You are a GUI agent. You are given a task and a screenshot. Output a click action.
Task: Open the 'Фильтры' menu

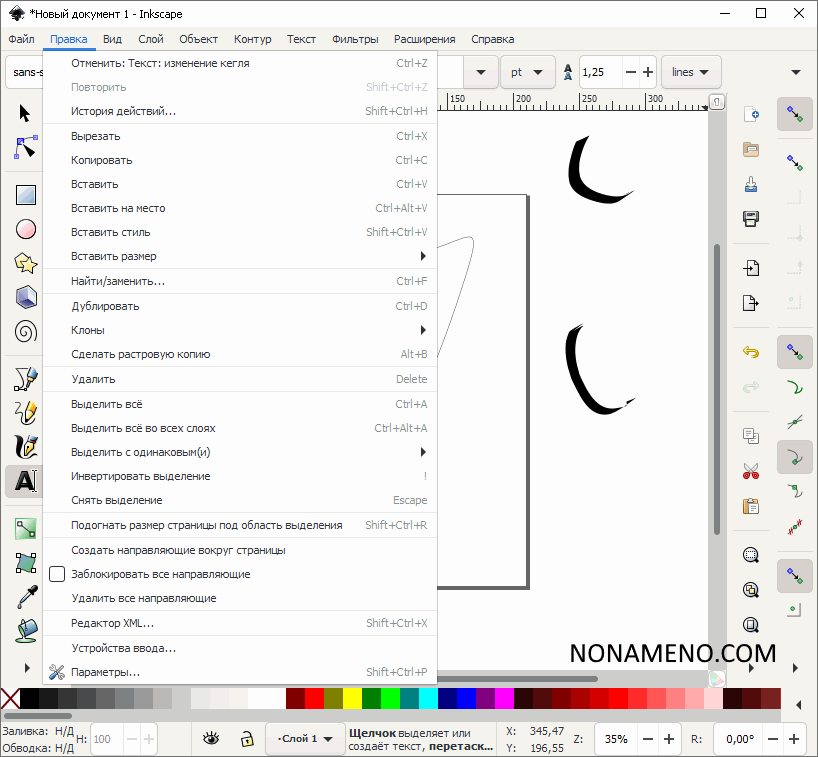[355, 39]
